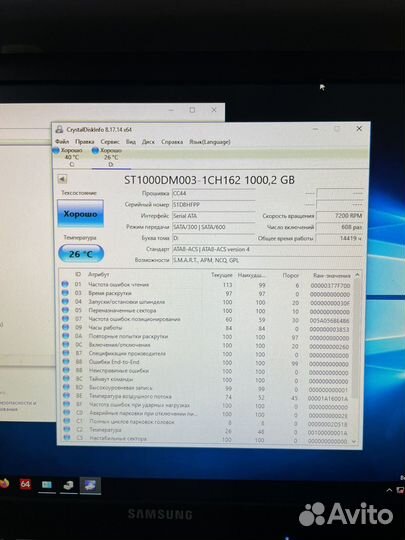Click status icon of row C2 Температура
405x540 pixels.
[x=67, y=429]
